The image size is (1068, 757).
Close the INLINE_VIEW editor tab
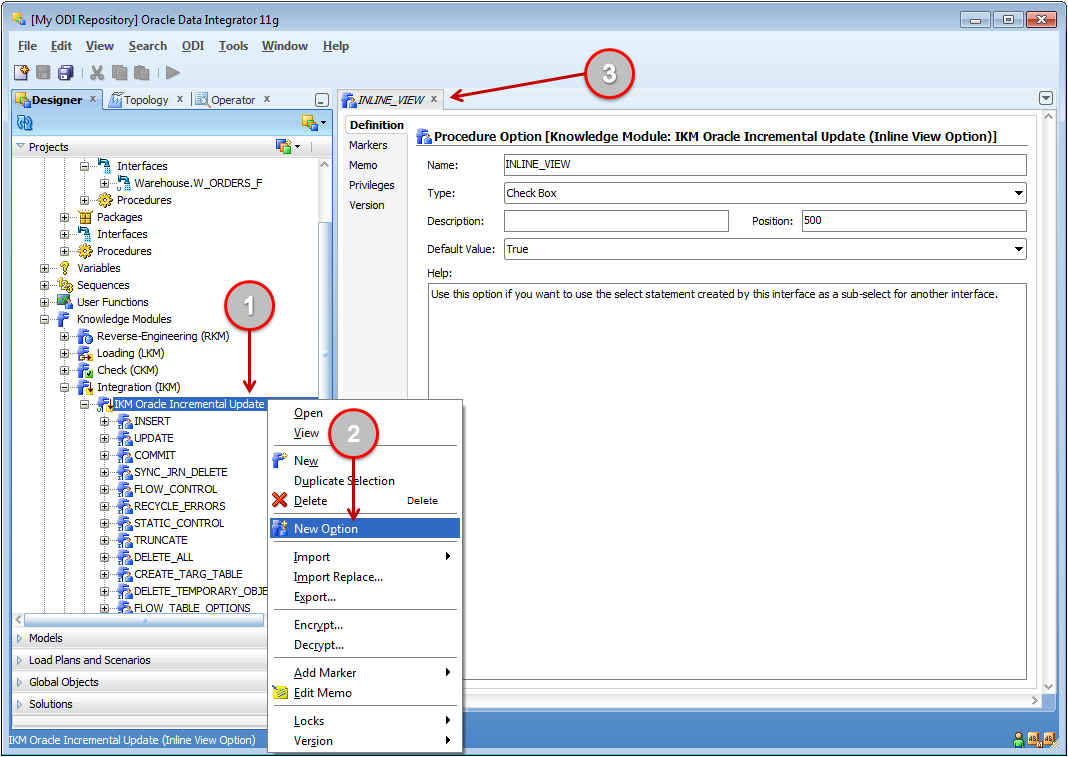[x=434, y=99]
